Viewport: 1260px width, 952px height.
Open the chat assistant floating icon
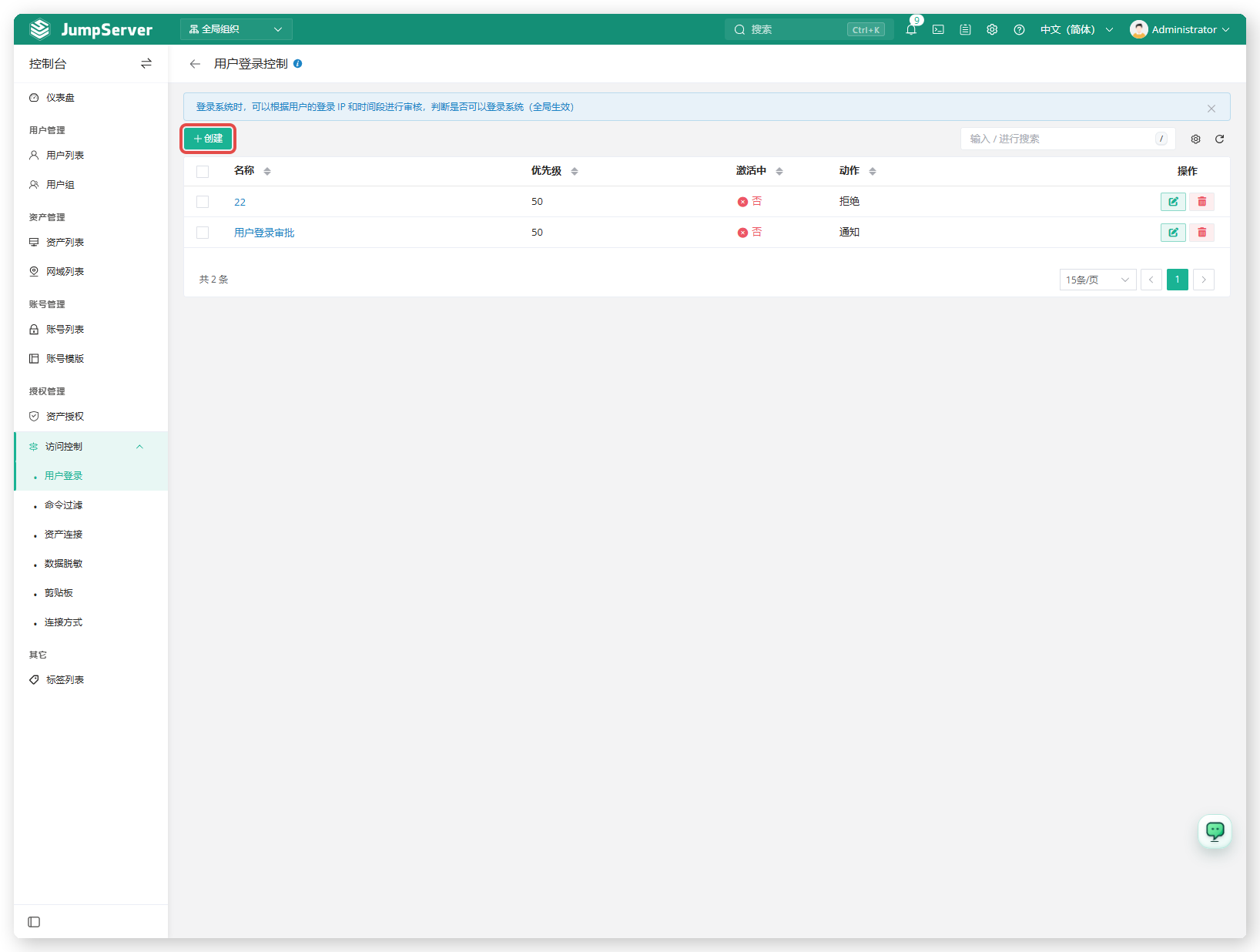click(1215, 831)
